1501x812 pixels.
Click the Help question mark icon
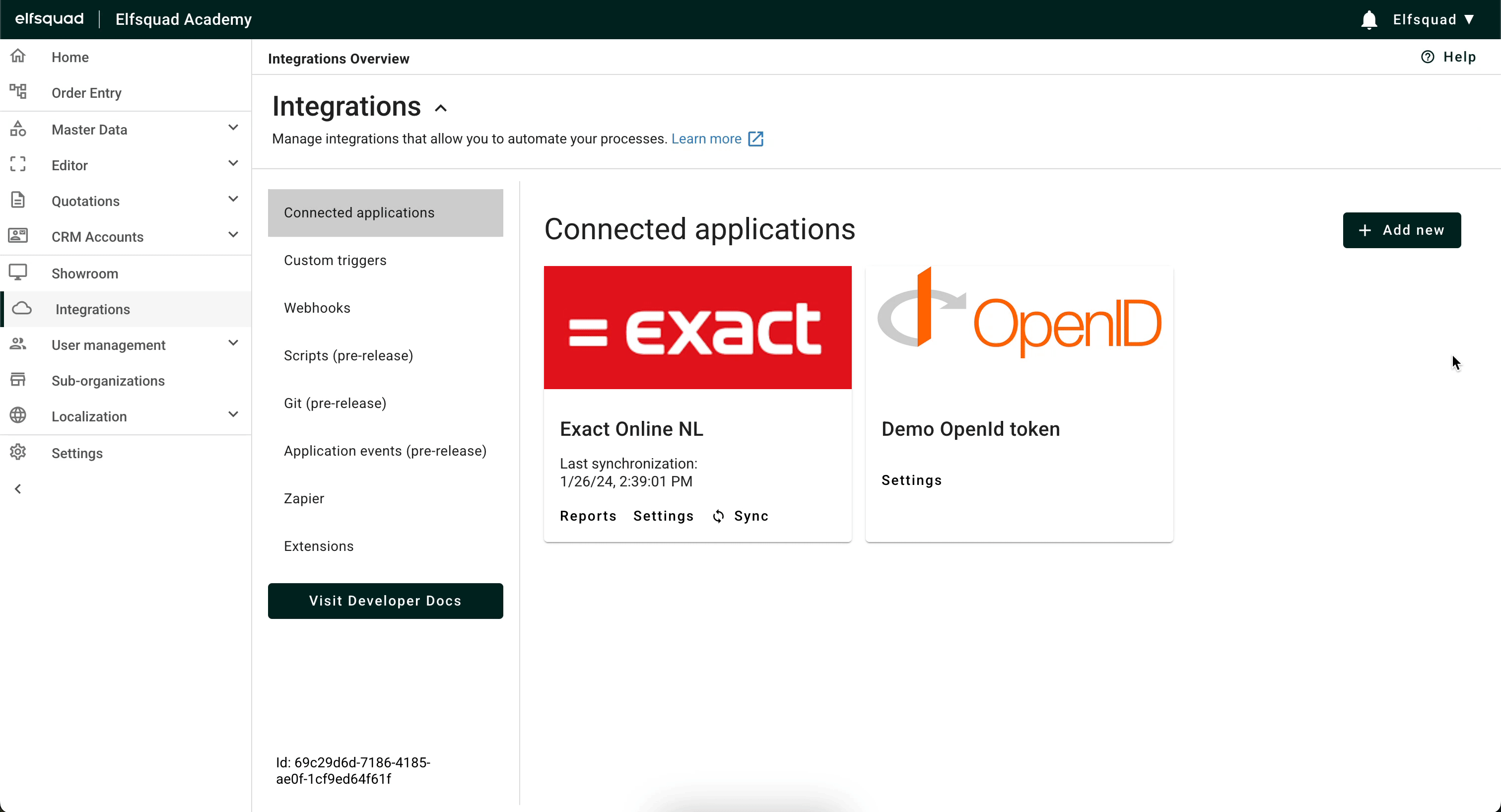(1428, 57)
